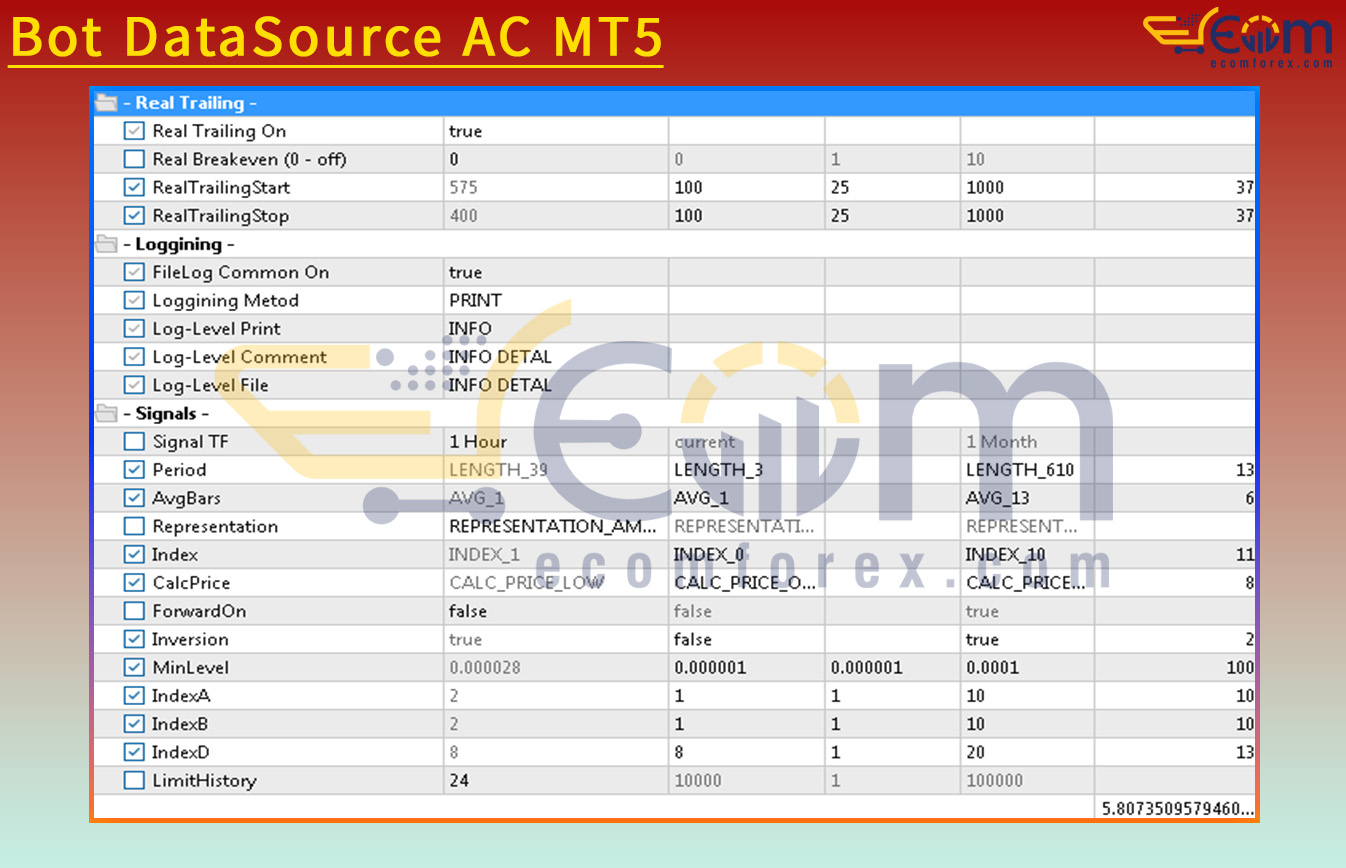Viewport: 1346px width, 868px height.
Task: Toggle the RealTrailingStart checkbox
Action: click(x=134, y=187)
